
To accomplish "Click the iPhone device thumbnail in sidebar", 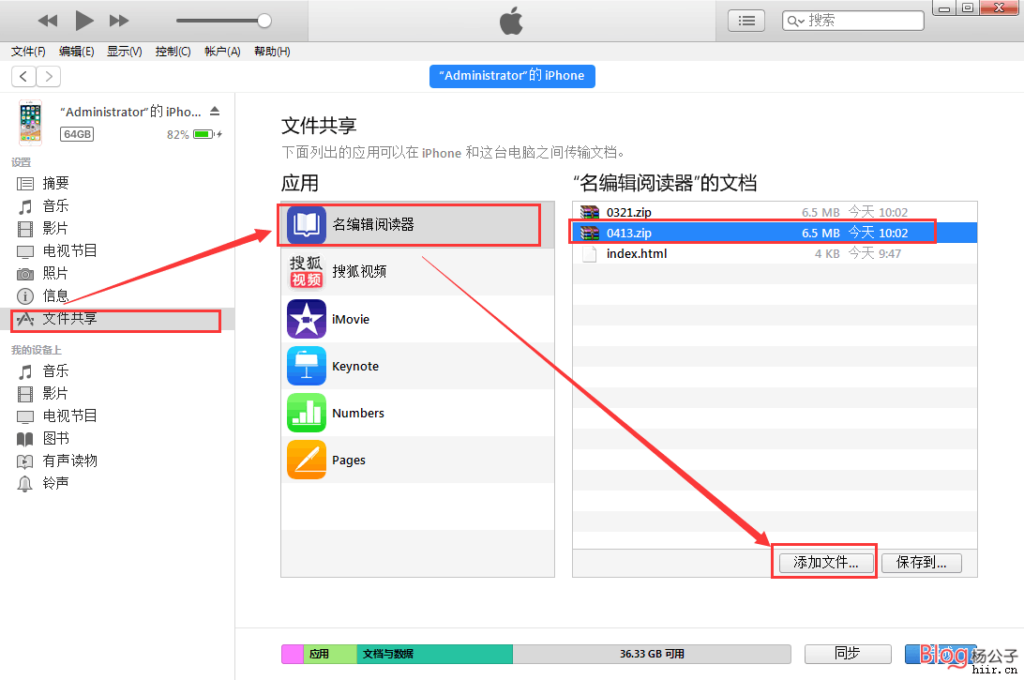I will pos(30,122).
